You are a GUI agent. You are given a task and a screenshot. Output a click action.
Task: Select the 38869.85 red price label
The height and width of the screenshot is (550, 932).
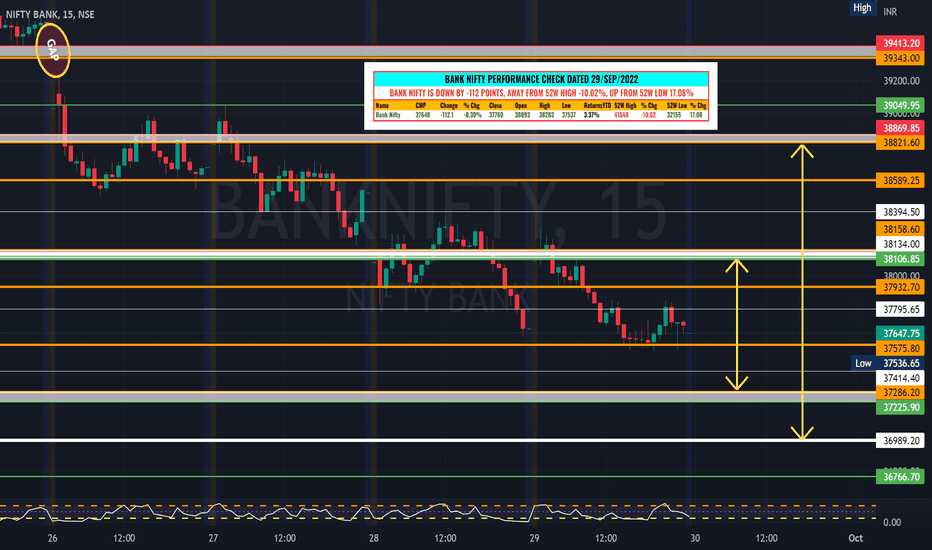coord(900,128)
